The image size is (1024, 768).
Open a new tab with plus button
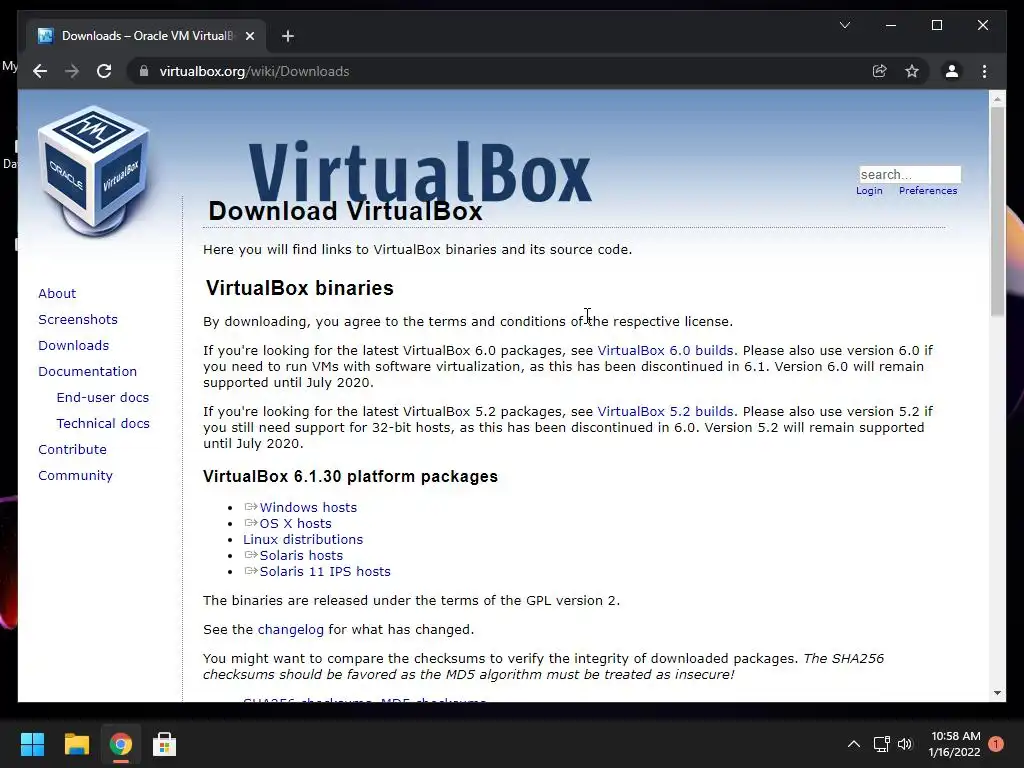[288, 36]
